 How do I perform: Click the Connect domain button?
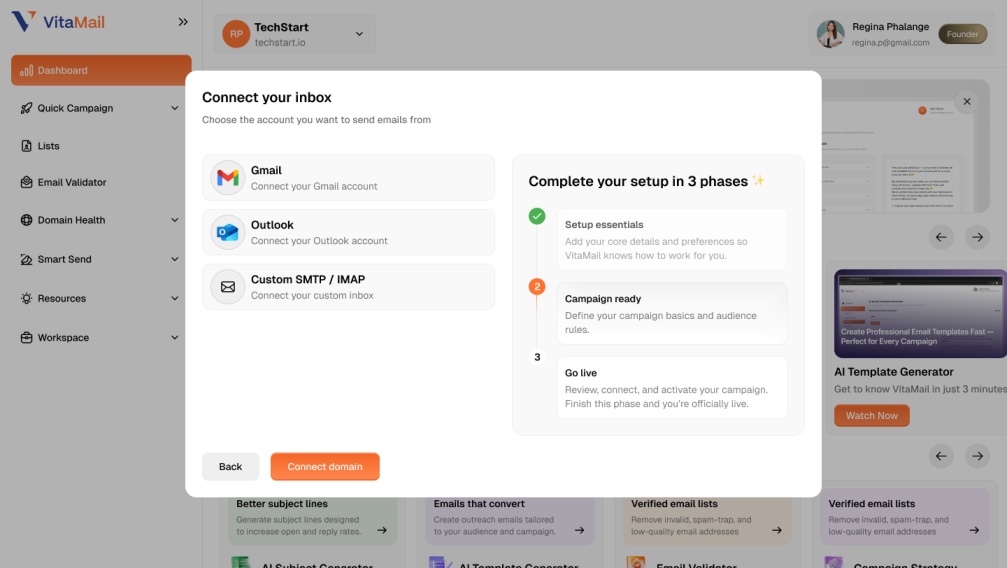click(325, 466)
